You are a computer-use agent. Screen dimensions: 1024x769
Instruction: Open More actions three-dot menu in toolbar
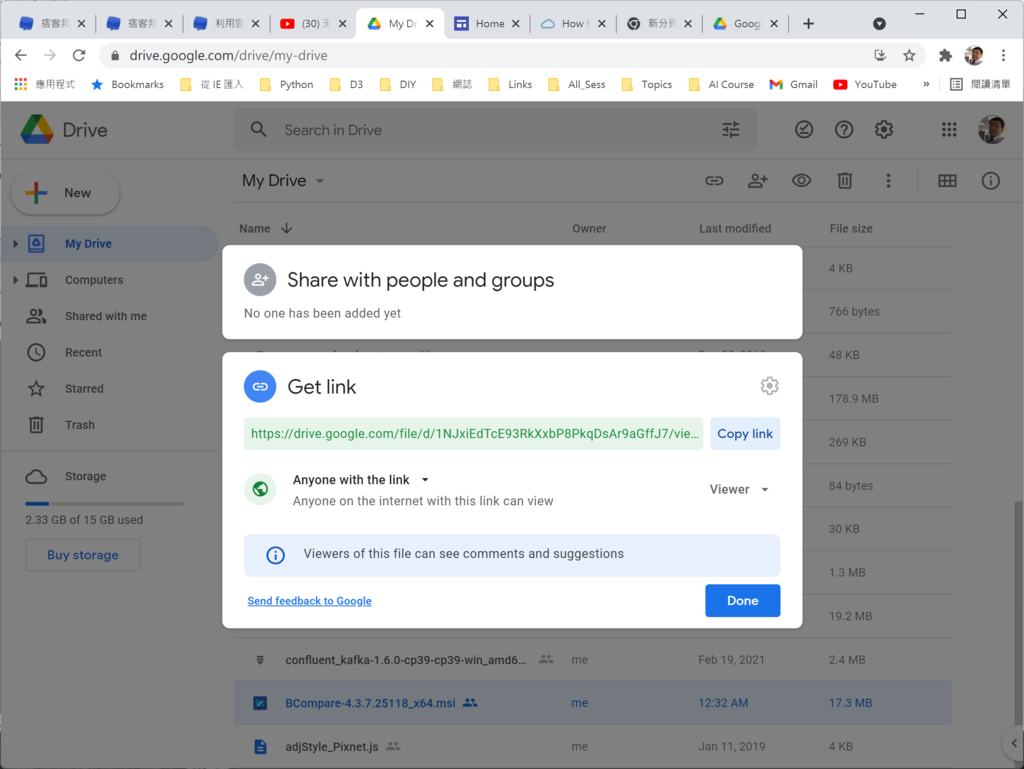click(x=888, y=181)
